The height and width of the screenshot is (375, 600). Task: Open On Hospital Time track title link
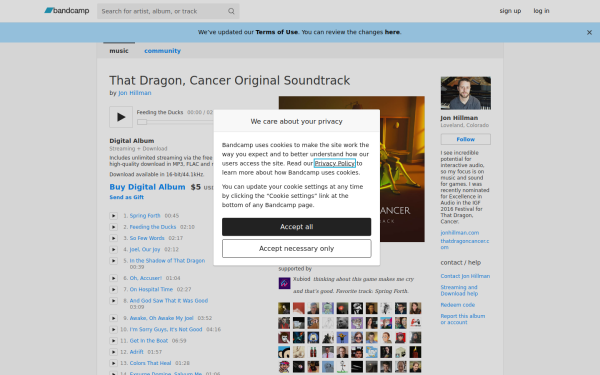click(151, 289)
